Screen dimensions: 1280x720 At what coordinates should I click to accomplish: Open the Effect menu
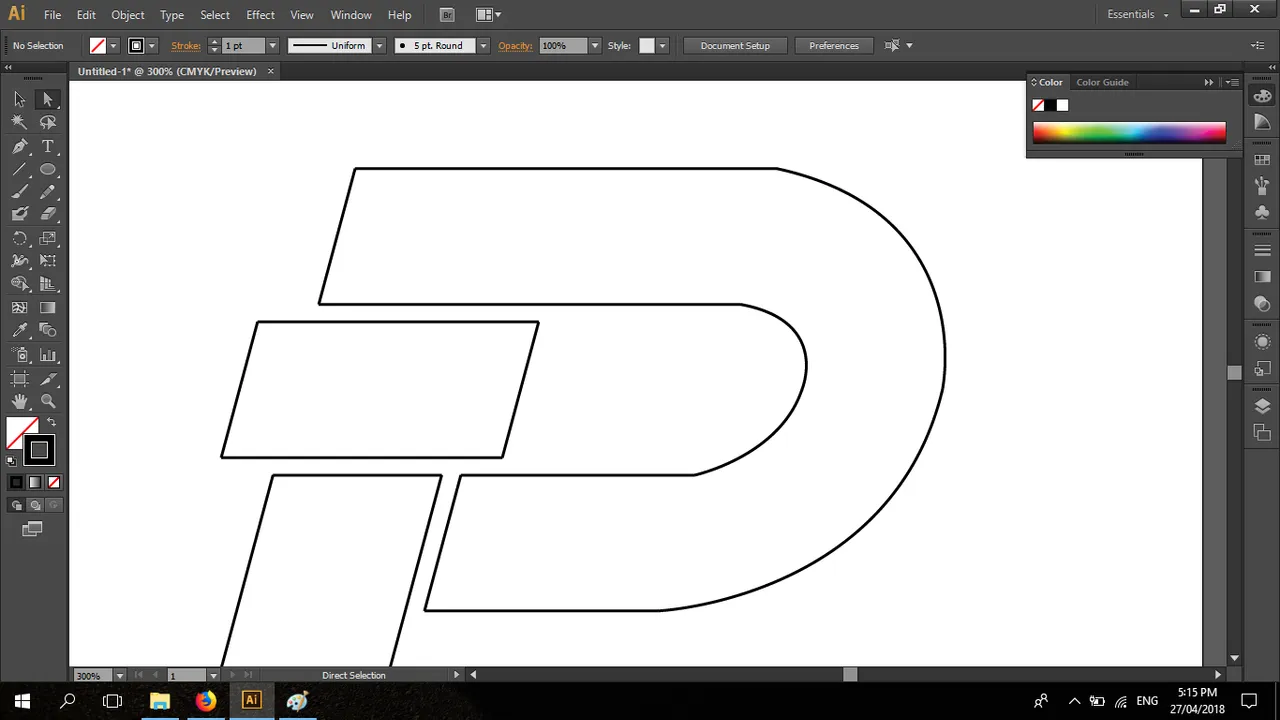[260, 15]
